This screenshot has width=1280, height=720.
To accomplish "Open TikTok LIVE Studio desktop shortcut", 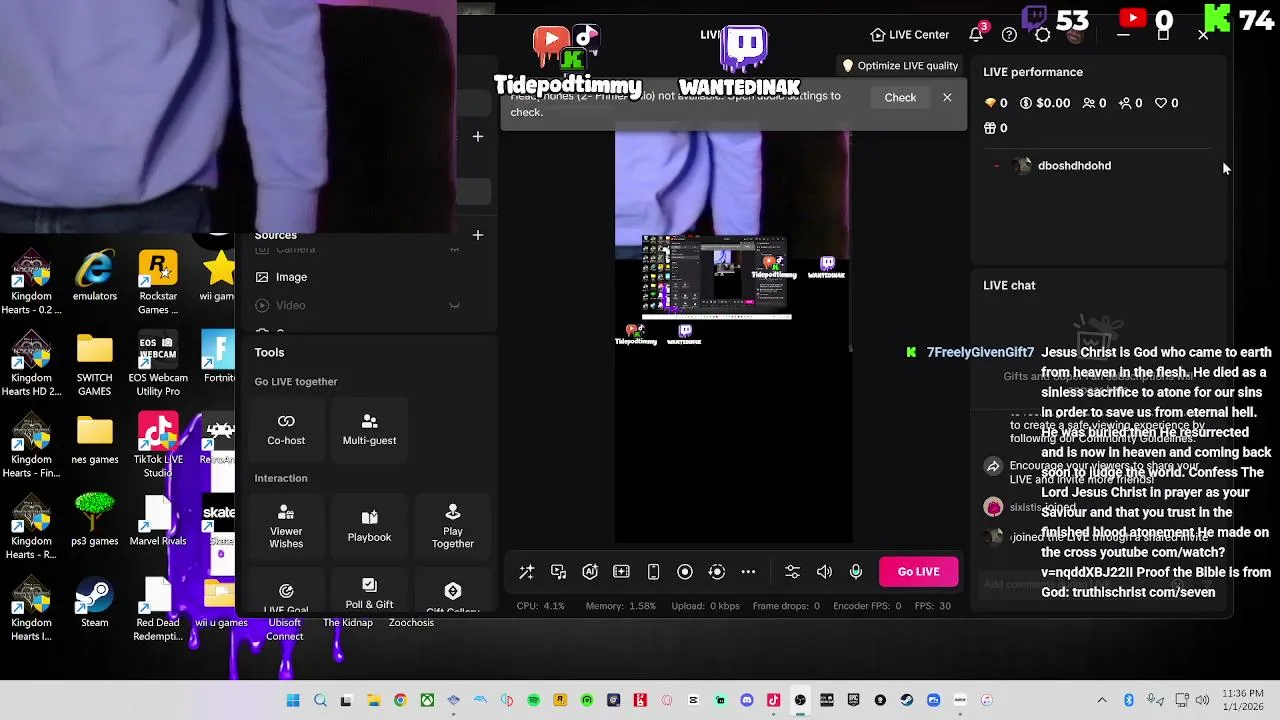I will [x=158, y=447].
